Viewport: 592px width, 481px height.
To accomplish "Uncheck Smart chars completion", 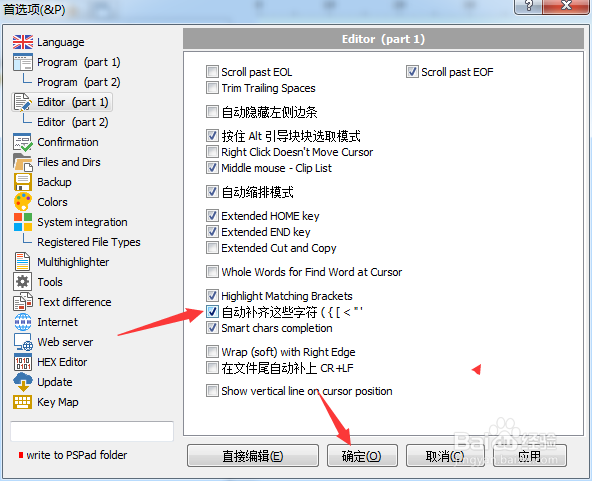I will [212, 328].
